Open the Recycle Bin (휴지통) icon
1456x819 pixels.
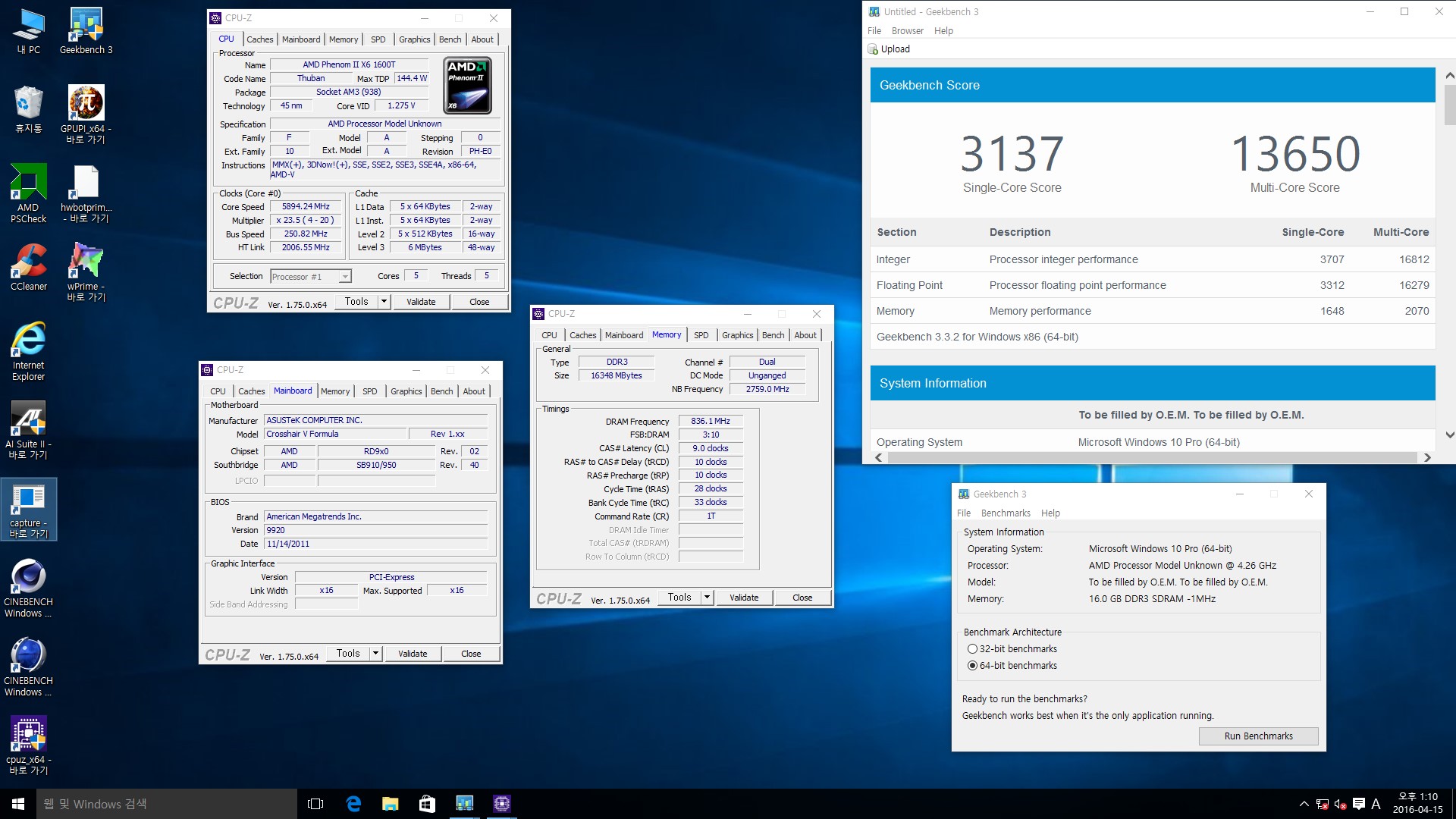[x=29, y=109]
